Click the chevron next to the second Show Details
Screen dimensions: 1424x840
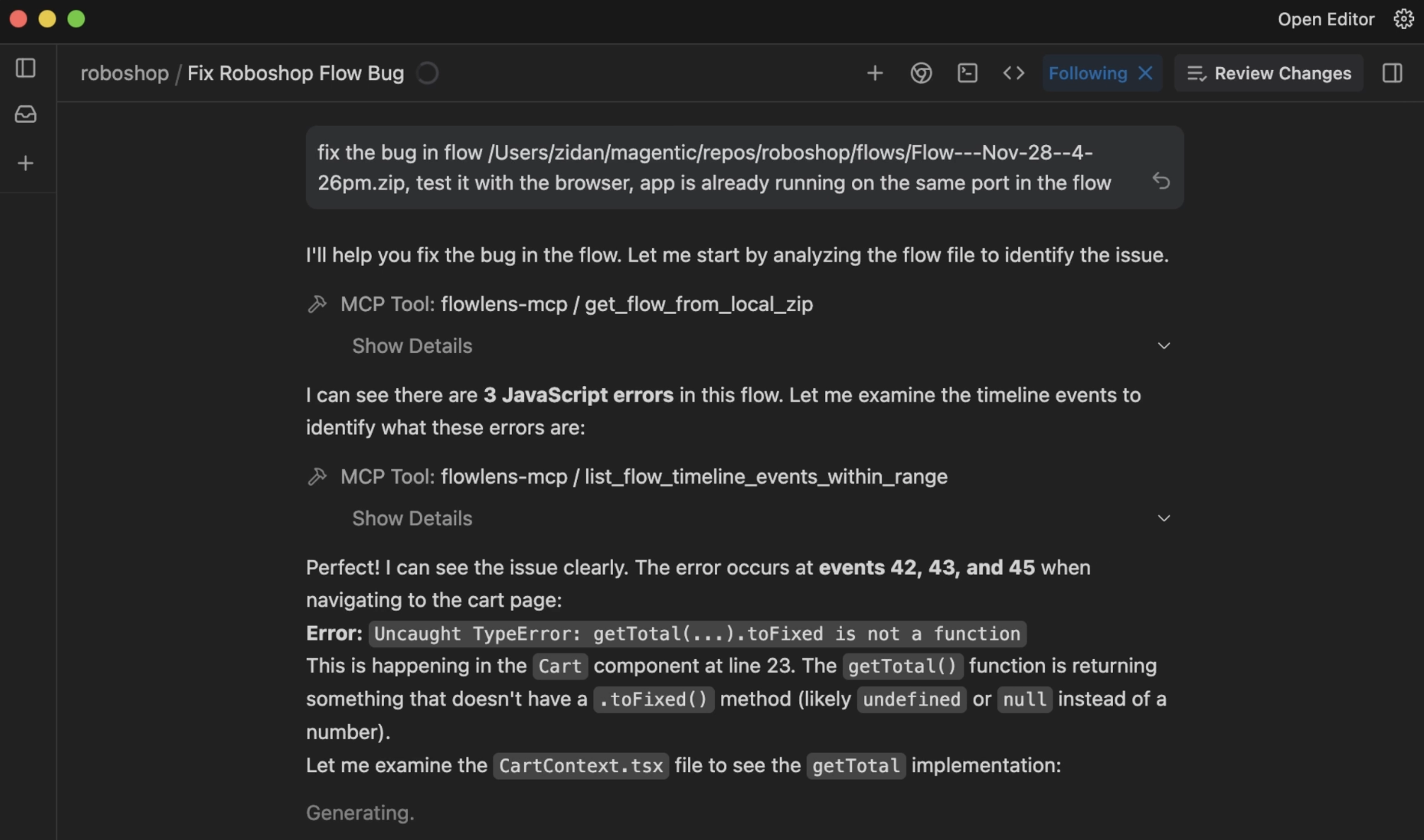tap(1165, 518)
